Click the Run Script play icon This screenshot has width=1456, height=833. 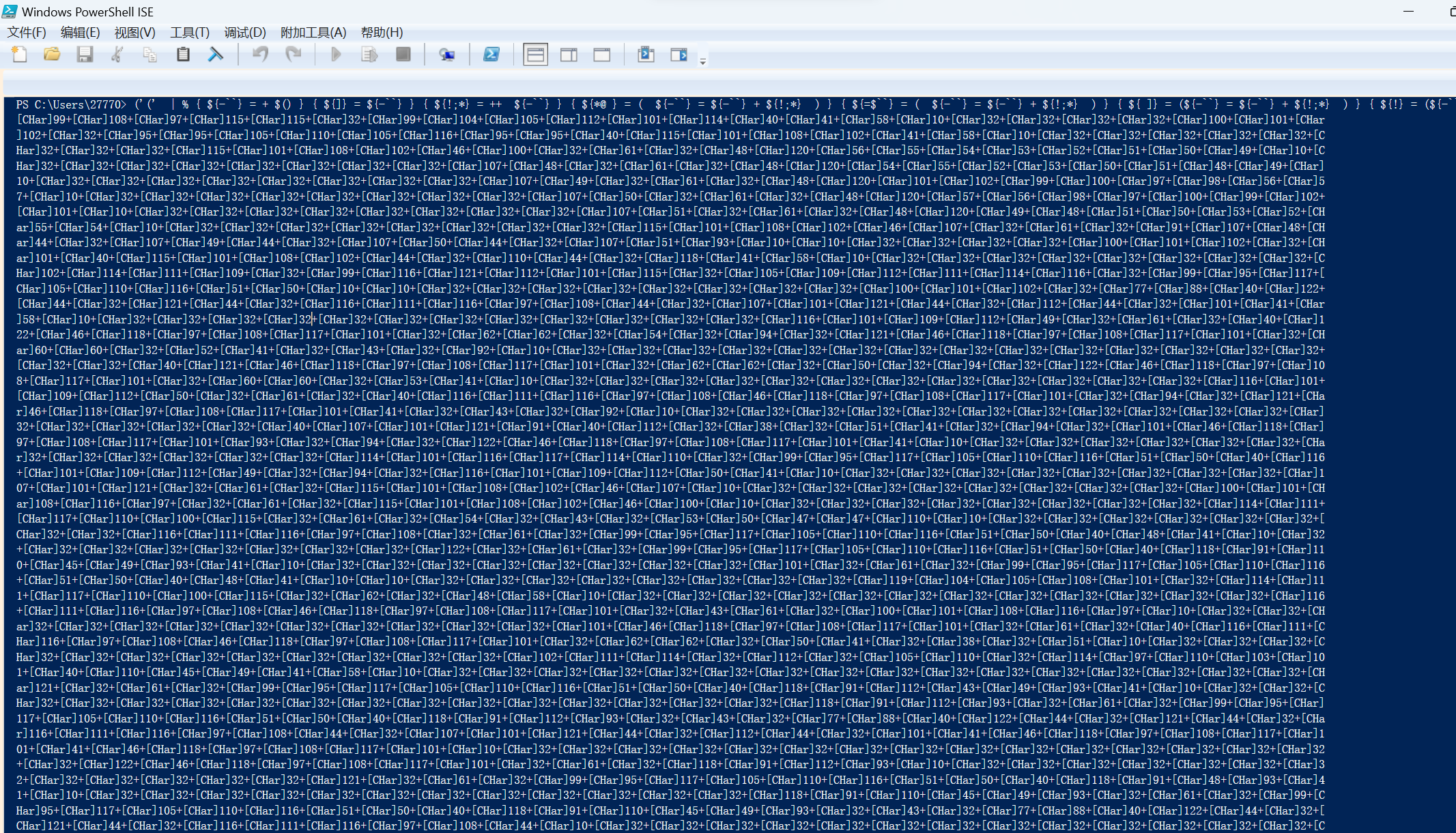(336, 55)
